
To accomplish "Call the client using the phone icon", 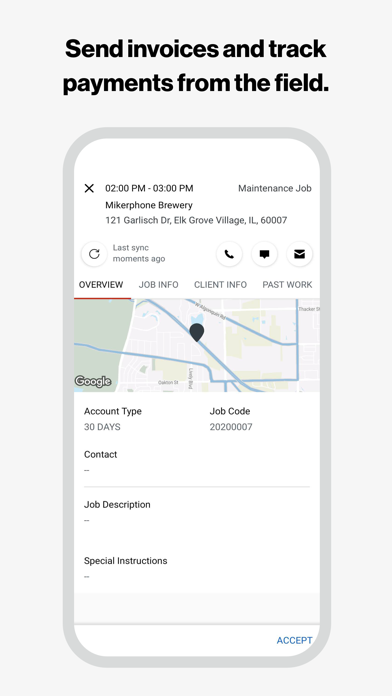I will pos(229,254).
